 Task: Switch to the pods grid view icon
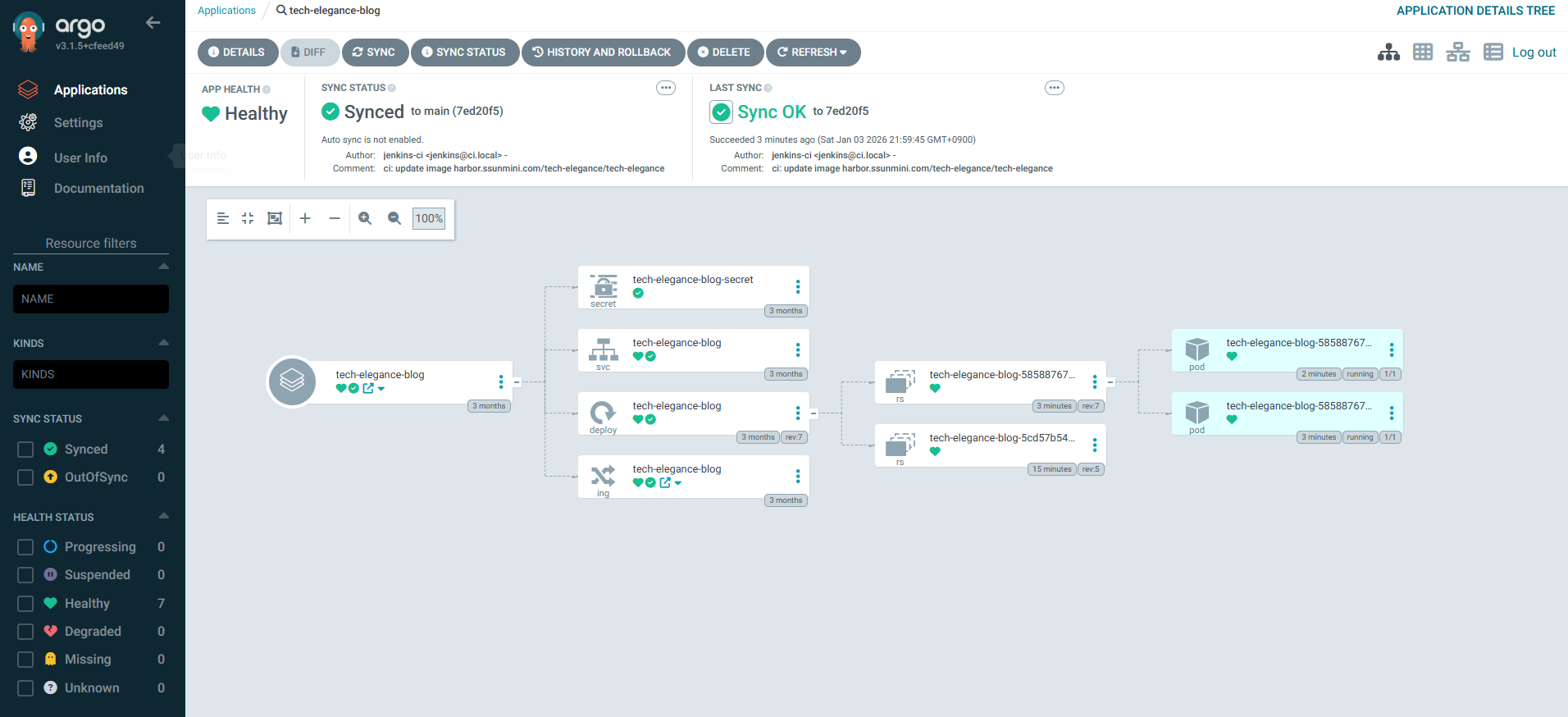(1423, 53)
